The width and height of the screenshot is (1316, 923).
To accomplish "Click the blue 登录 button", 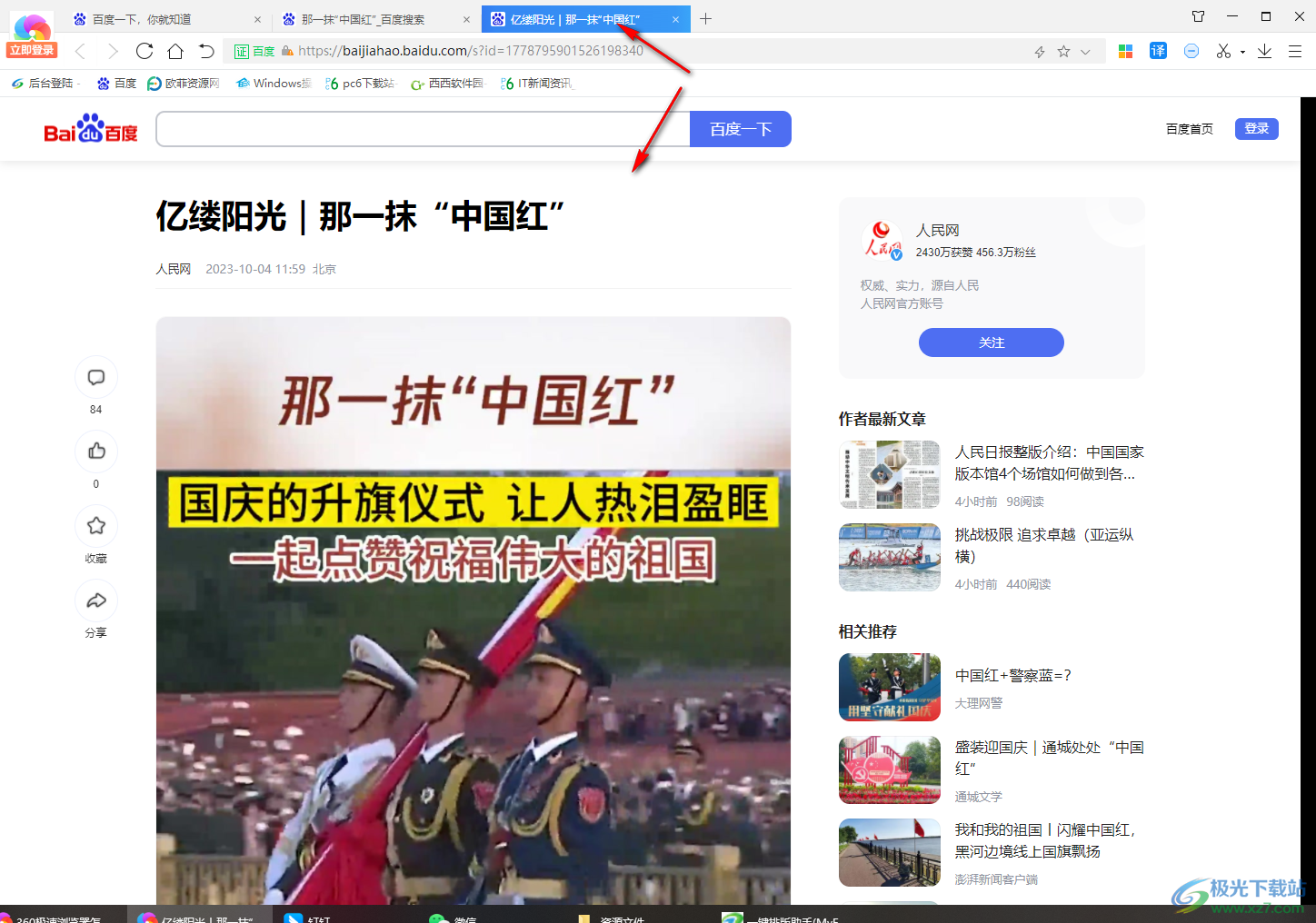I will pyautogui.click(x=1257, y=129).
